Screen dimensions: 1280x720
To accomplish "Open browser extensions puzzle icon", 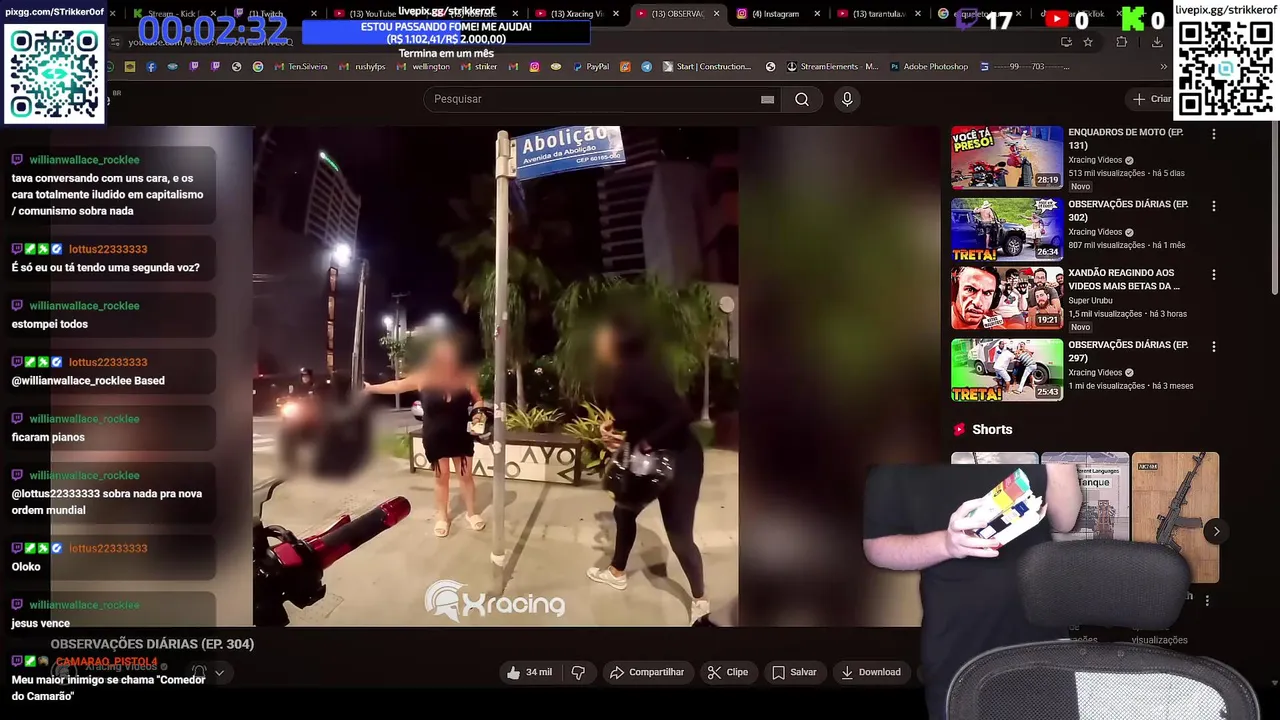I will (1121, 42).
